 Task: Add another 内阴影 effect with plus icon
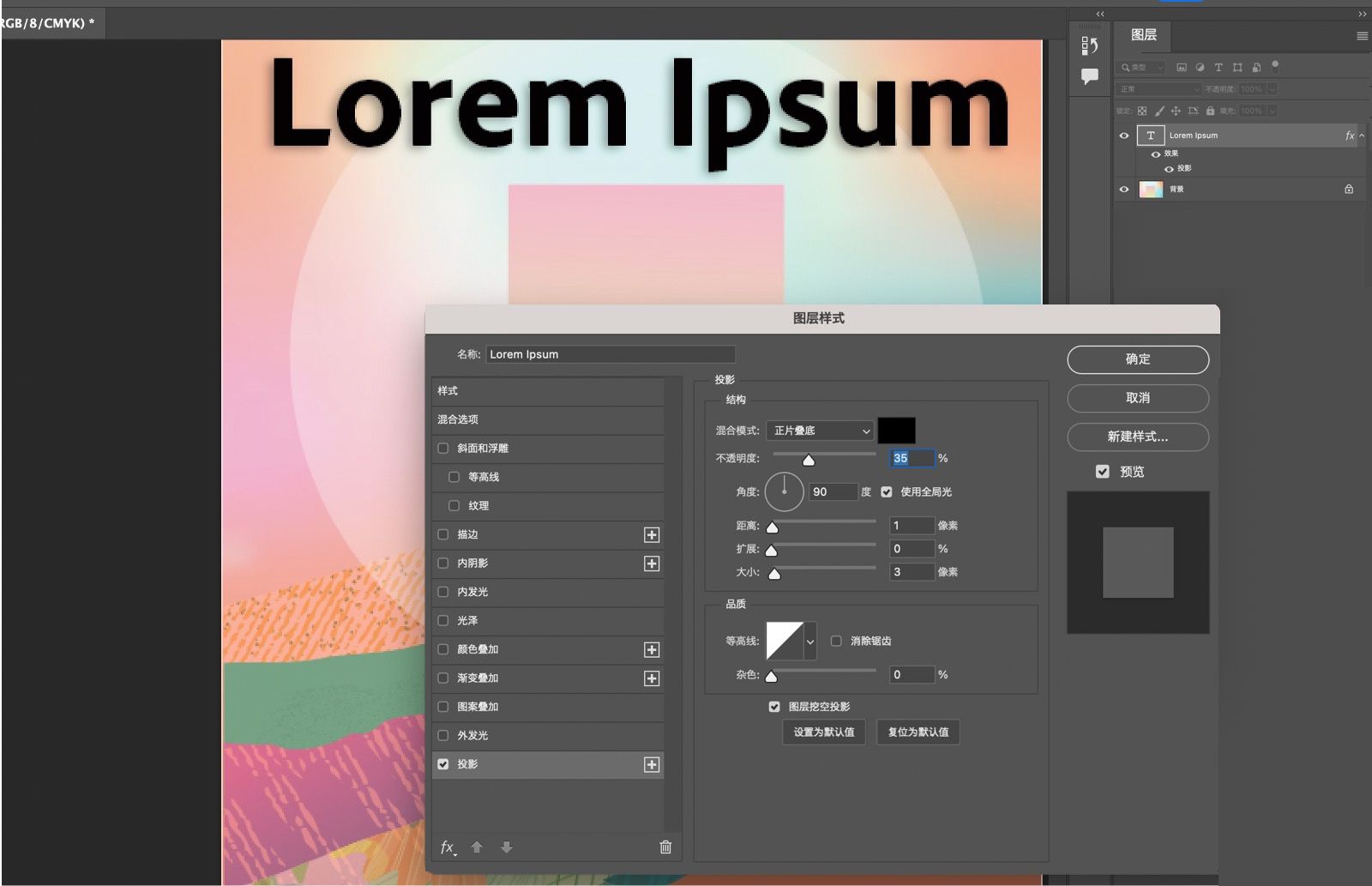click(652, 564)
